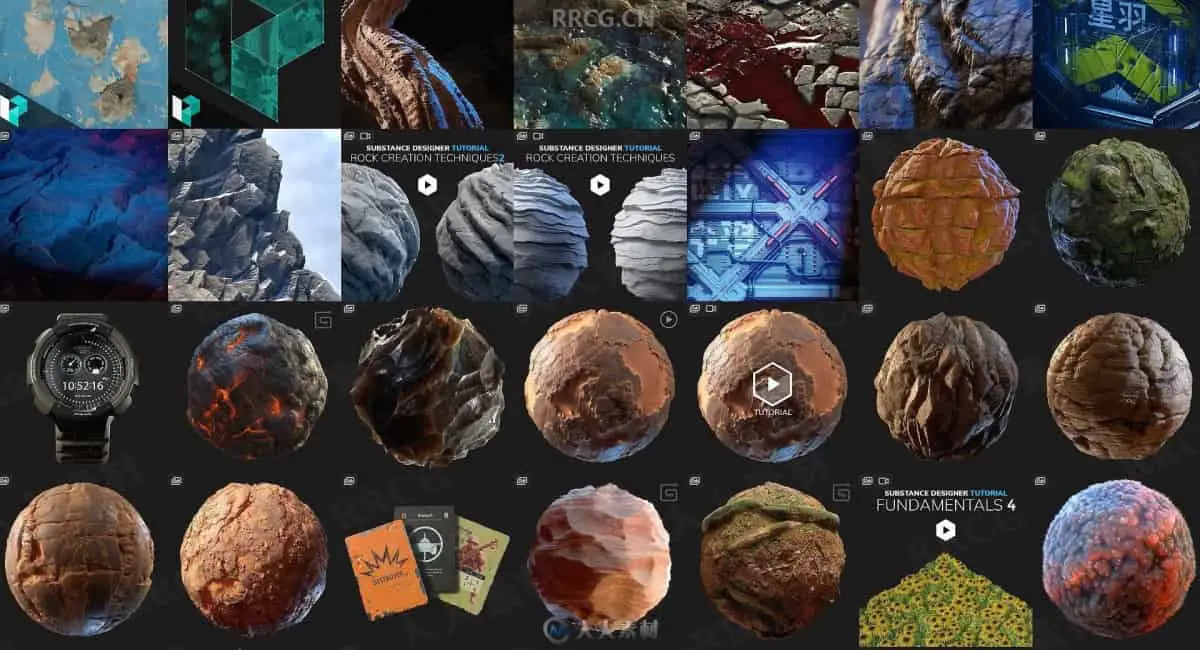
Task: Click multi-image icon on dark amber crystal sphere
Action: pos(350,309)
